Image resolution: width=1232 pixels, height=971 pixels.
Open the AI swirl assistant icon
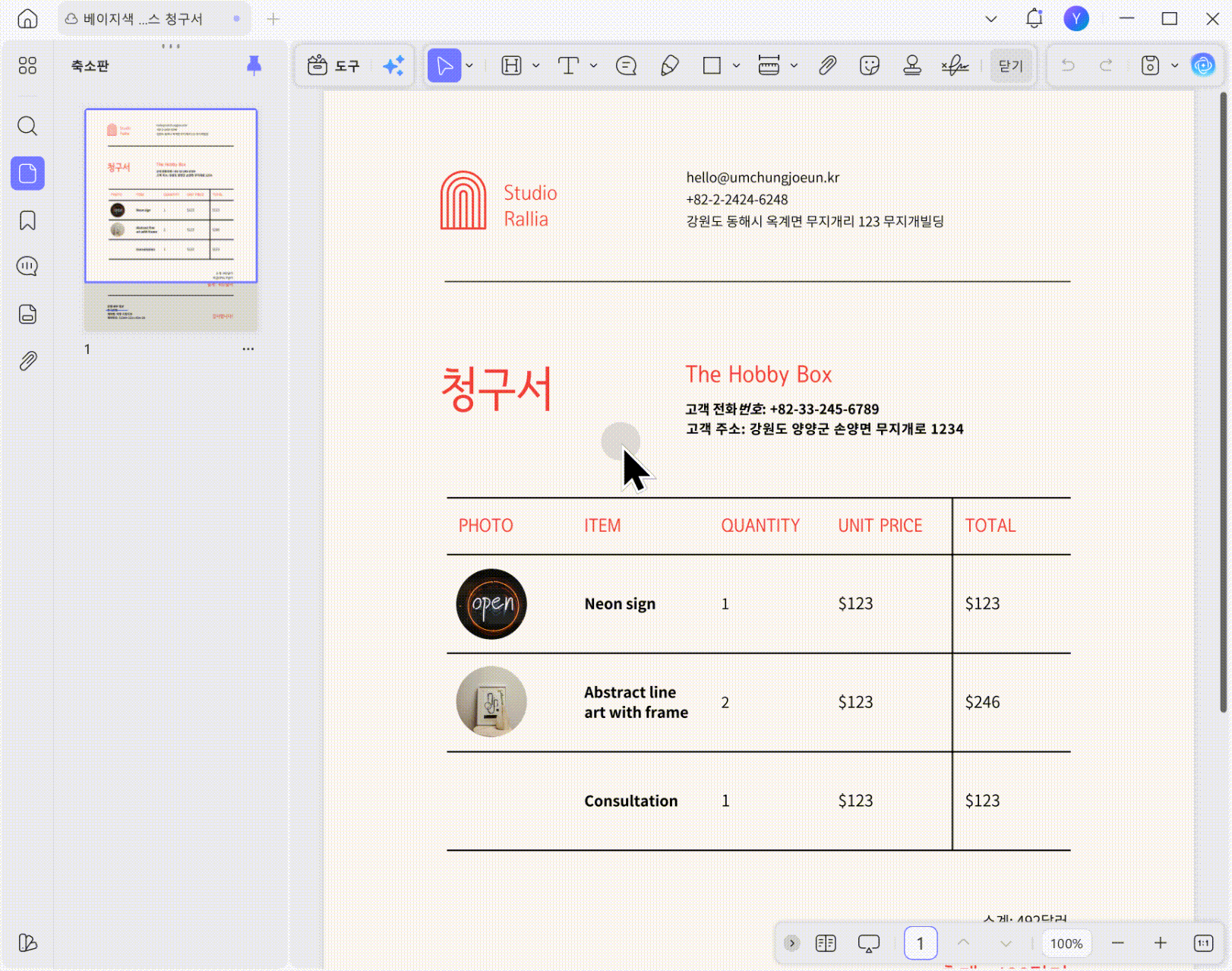click(1203, 65)
